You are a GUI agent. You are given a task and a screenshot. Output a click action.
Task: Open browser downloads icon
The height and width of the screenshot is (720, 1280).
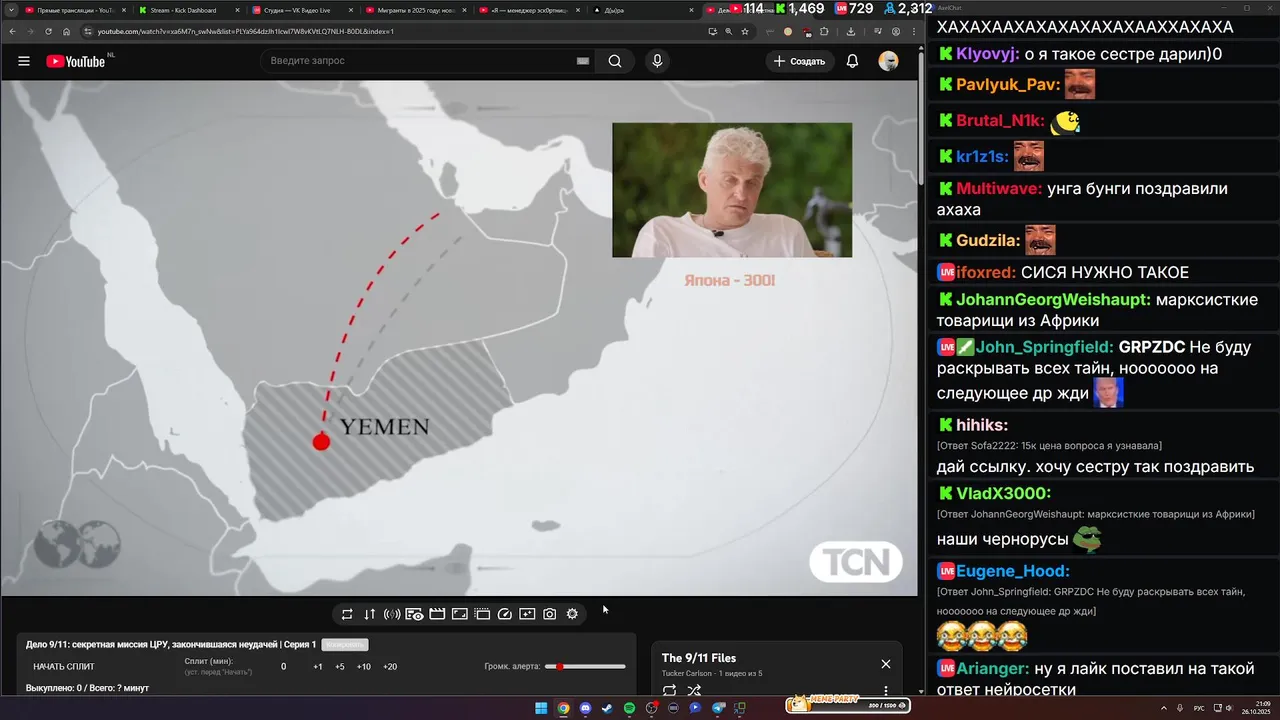click(x=851, y=31)
